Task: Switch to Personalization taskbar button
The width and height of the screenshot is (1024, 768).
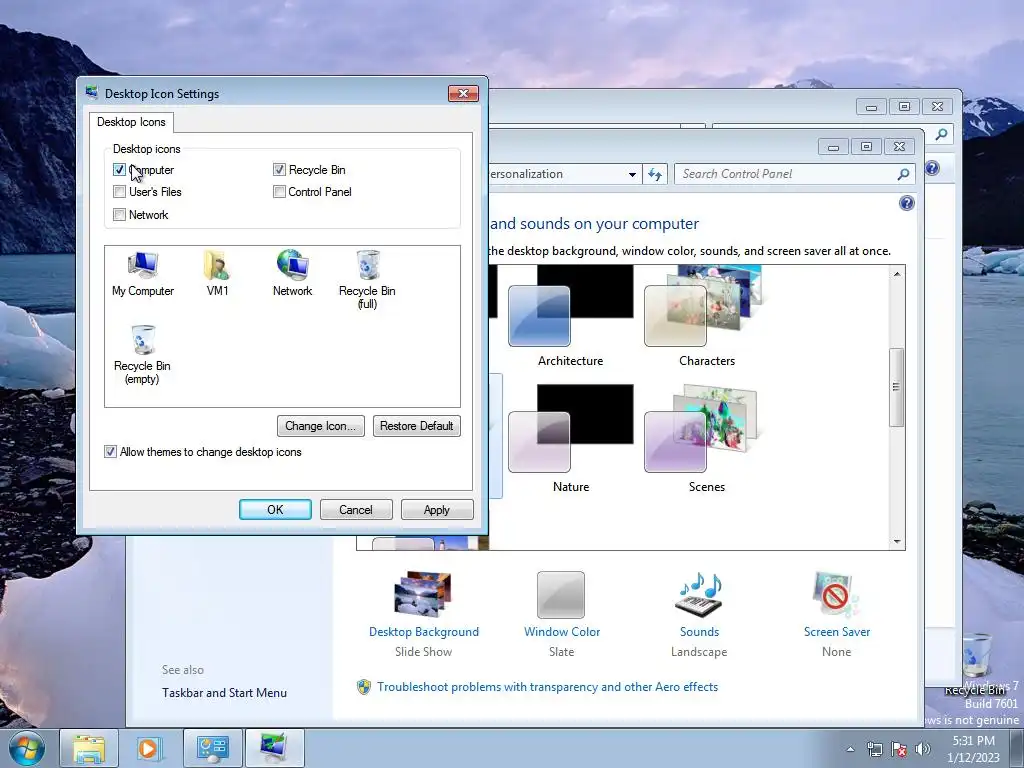Action: tap(274, 749)
